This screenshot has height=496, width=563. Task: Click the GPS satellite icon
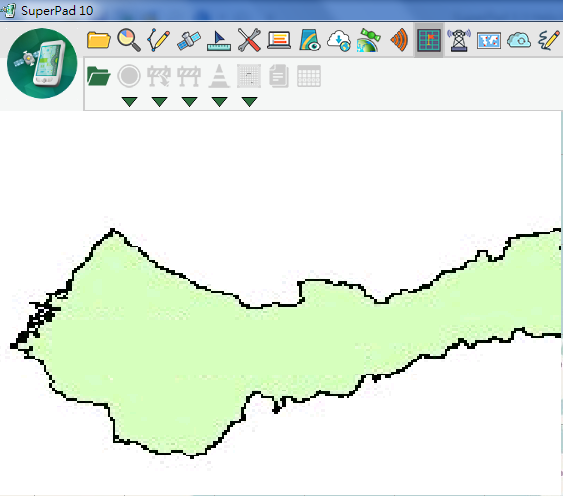pyautogui.click(x=189, y=40)
